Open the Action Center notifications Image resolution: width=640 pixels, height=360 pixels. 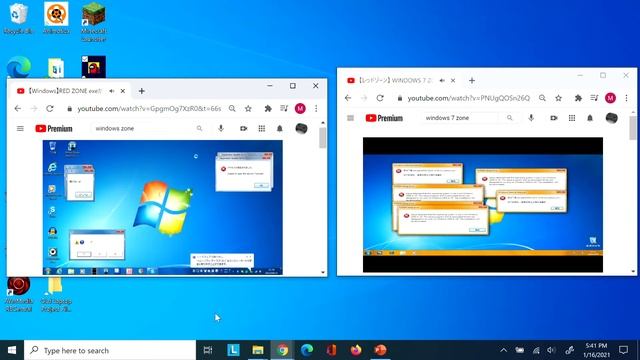[x=623, y=350]
